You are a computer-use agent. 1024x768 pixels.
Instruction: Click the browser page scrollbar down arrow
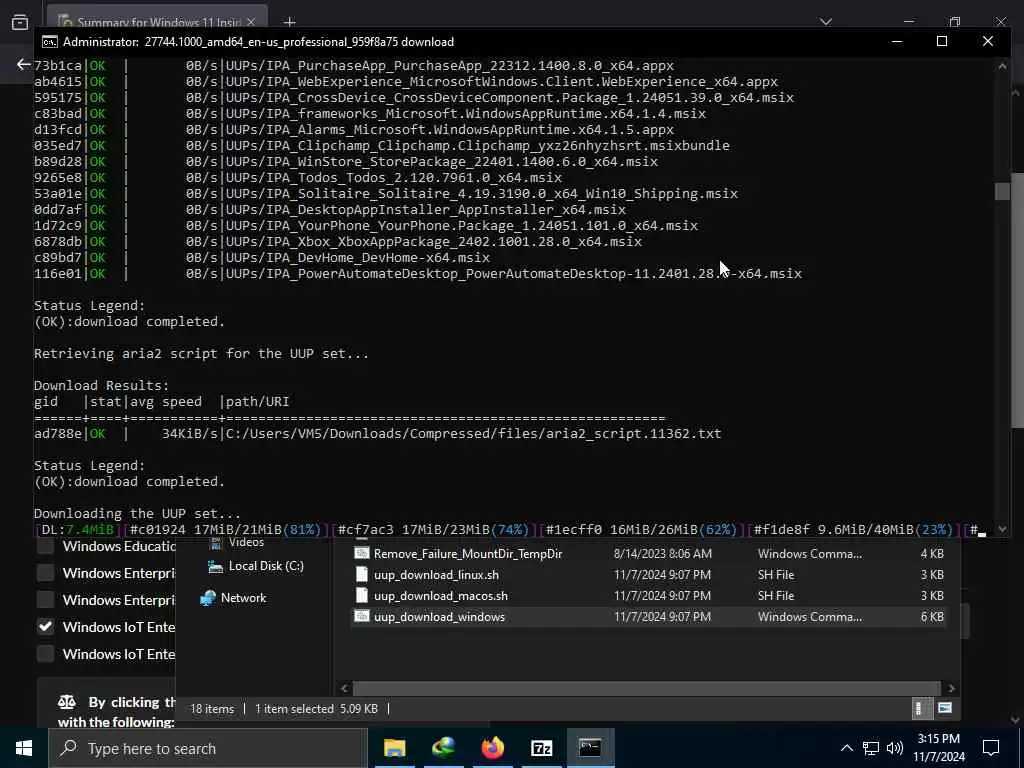click(1016, 720)
